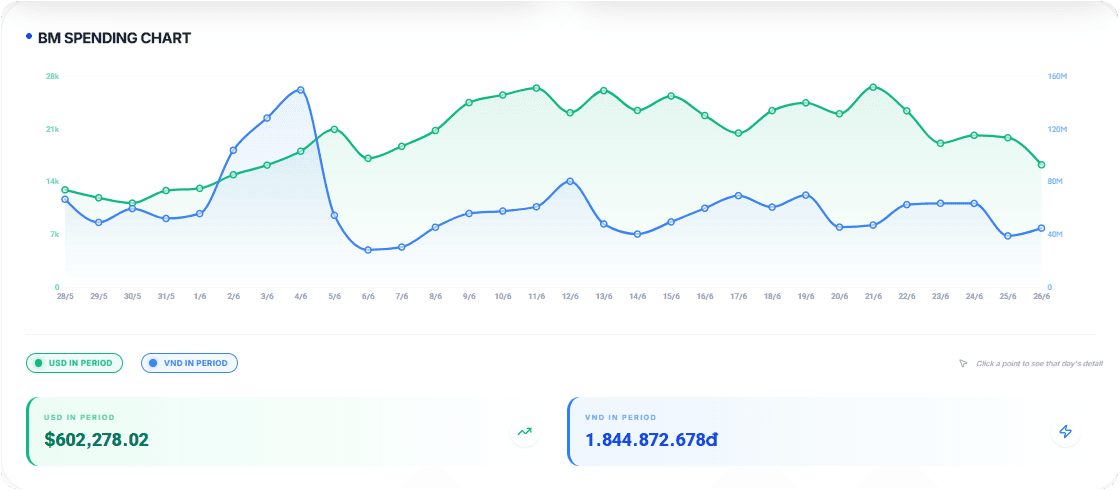1120x491 pixels.
Task: Select the green USD point at 11/6
Action: [536, 88]
